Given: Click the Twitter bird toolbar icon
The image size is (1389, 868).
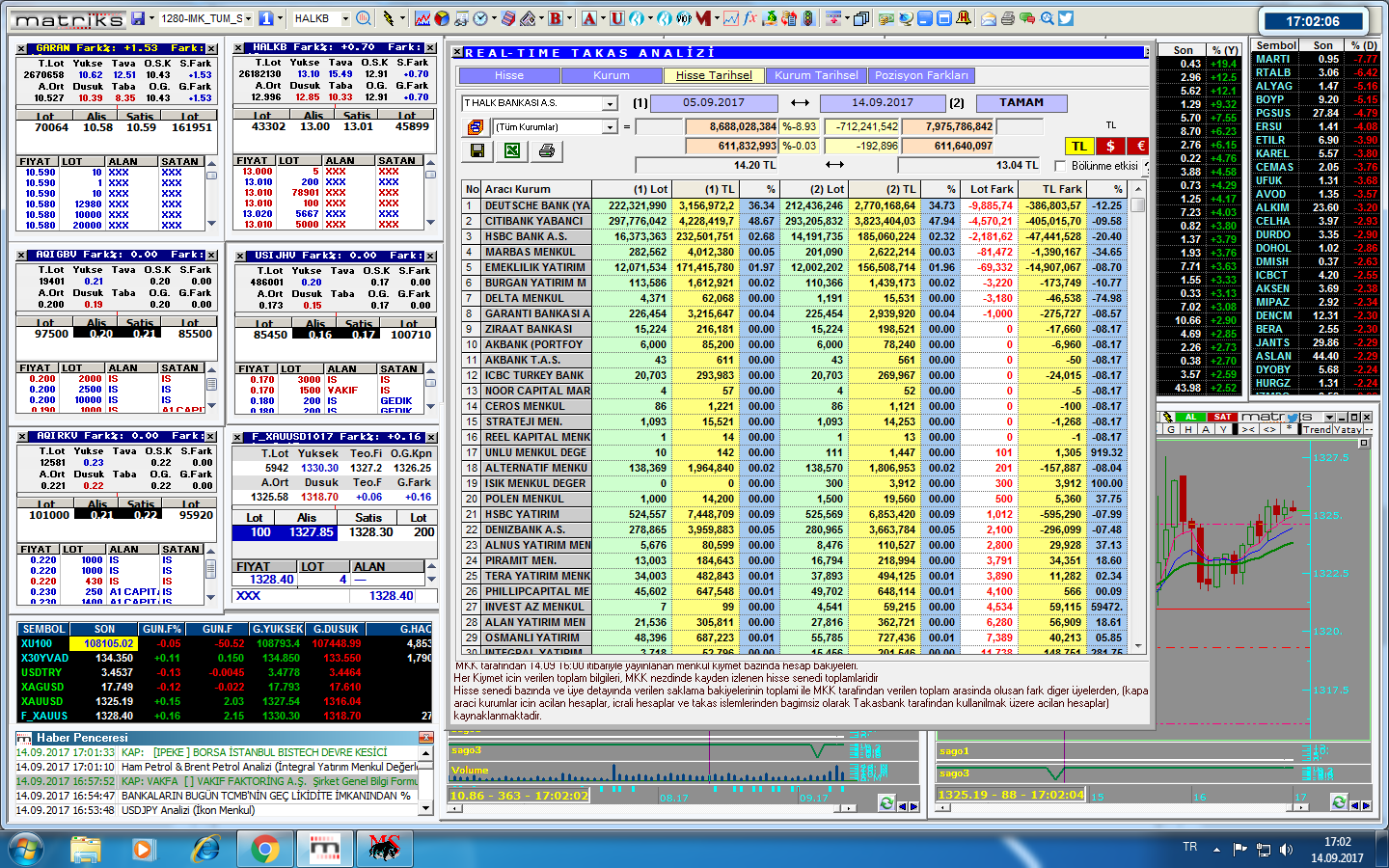Looking at the screenshot, I should tap(1065, 18).
